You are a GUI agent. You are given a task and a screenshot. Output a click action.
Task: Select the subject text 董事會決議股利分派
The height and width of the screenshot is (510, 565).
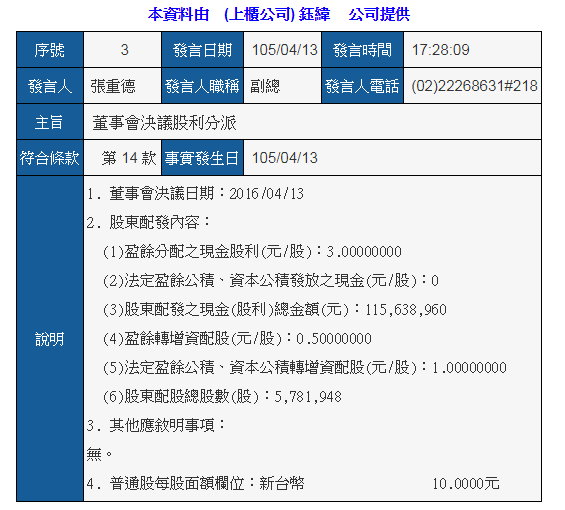(x=164, y=123)
